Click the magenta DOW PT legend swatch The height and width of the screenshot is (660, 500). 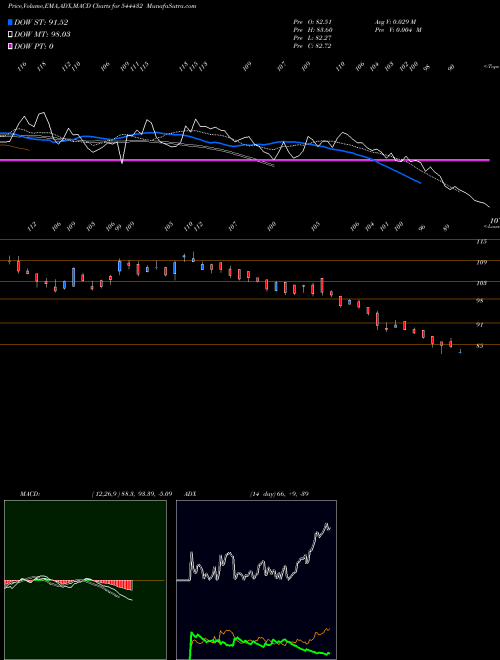(x=10, y=46)
